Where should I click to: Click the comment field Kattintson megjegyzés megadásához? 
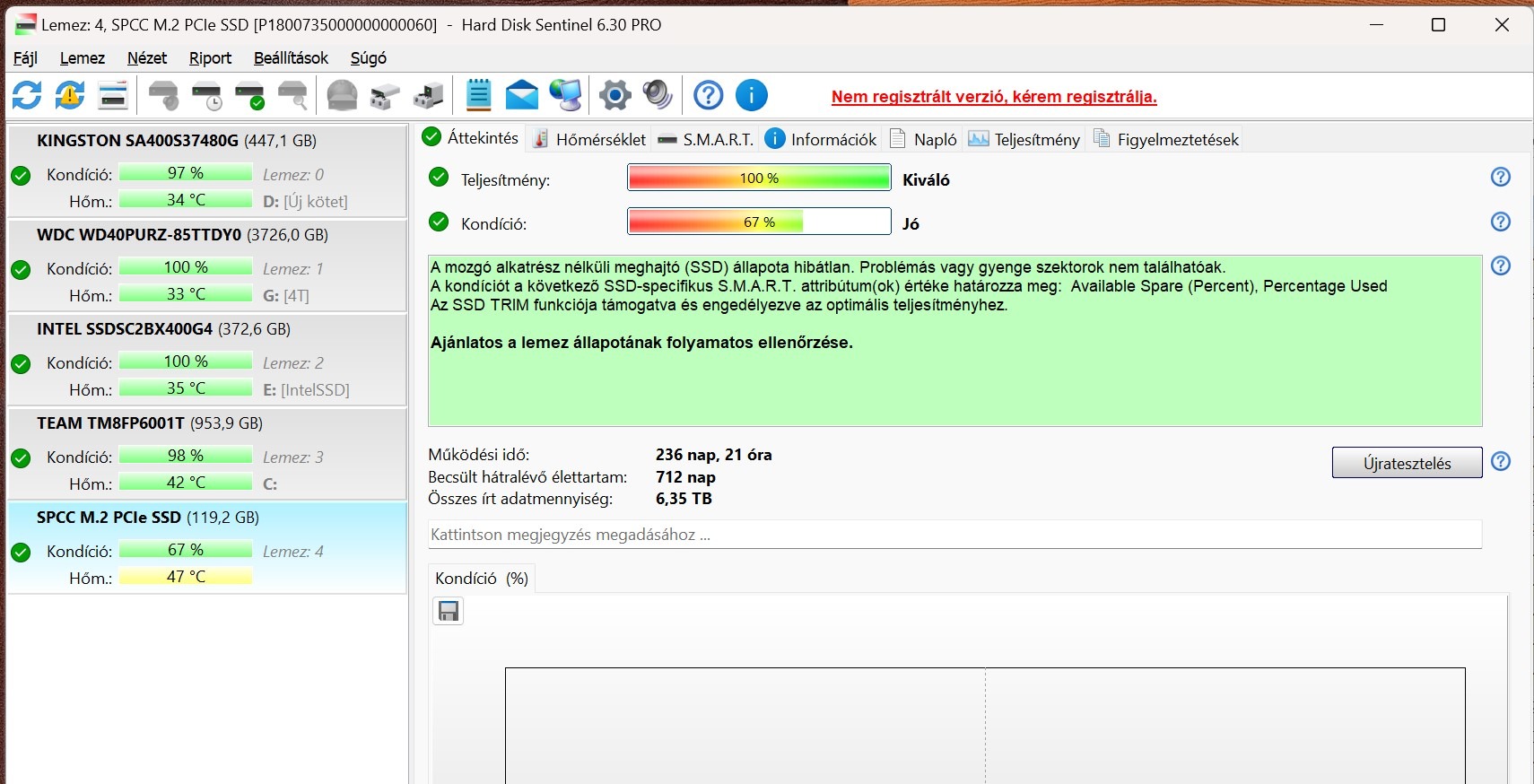954,535
